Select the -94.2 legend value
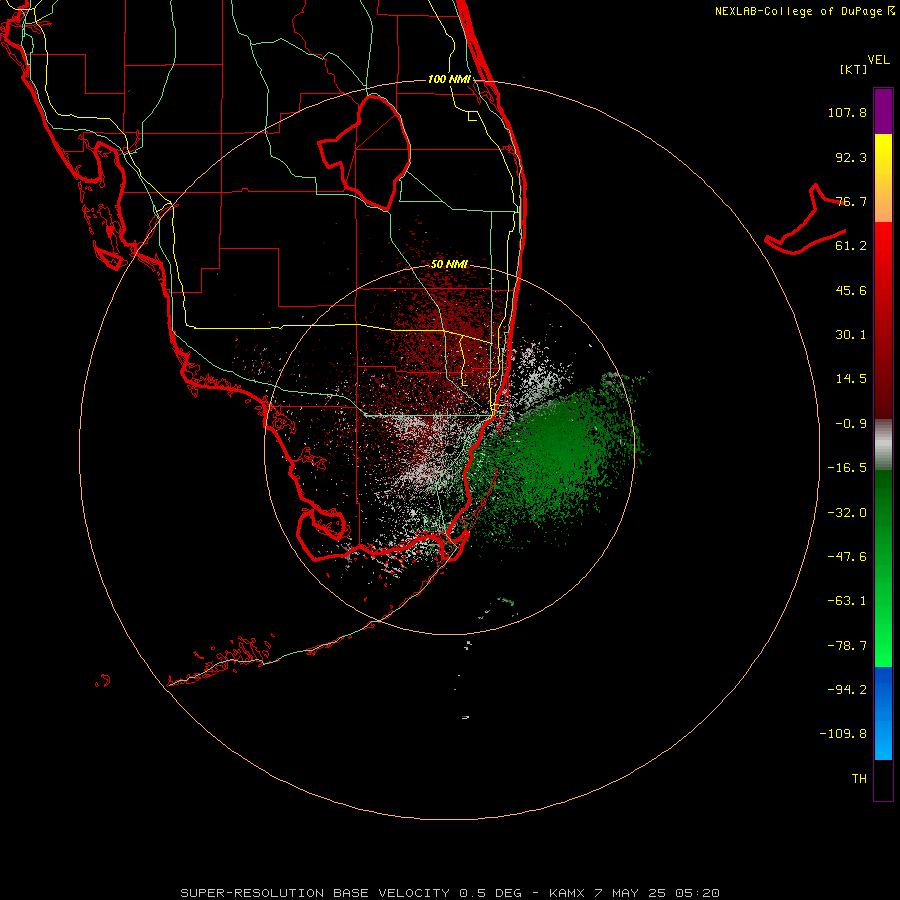Screen dimensions: 900x900 847,690
